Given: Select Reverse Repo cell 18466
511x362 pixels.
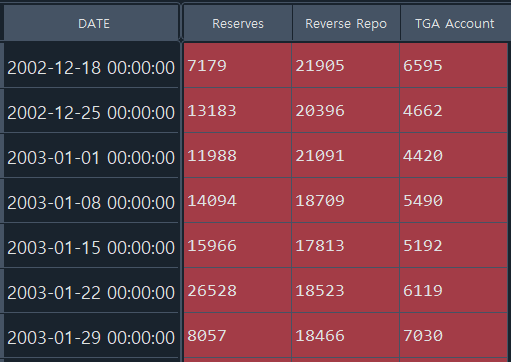Looking at the screenshot, I should tap(346, 335).
